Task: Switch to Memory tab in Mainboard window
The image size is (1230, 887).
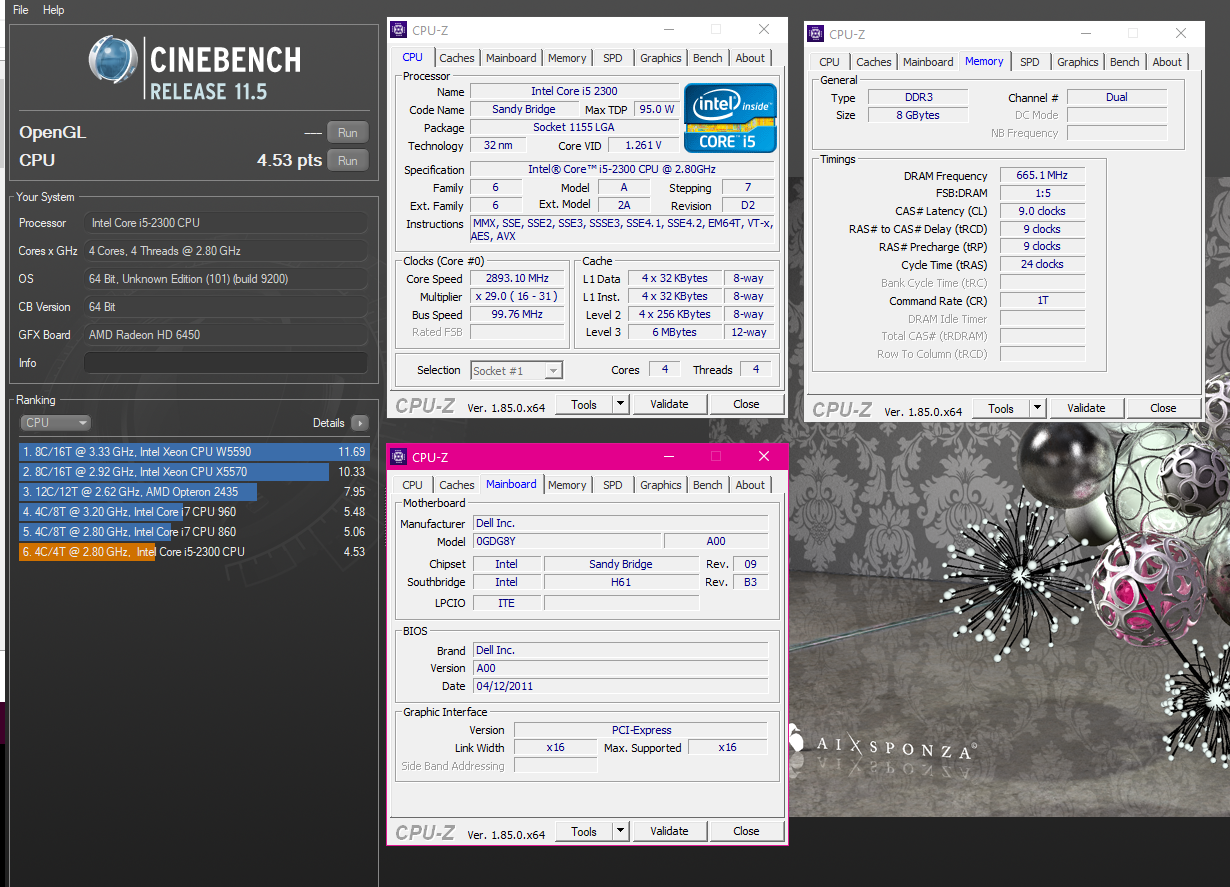Action: (567, 485)
